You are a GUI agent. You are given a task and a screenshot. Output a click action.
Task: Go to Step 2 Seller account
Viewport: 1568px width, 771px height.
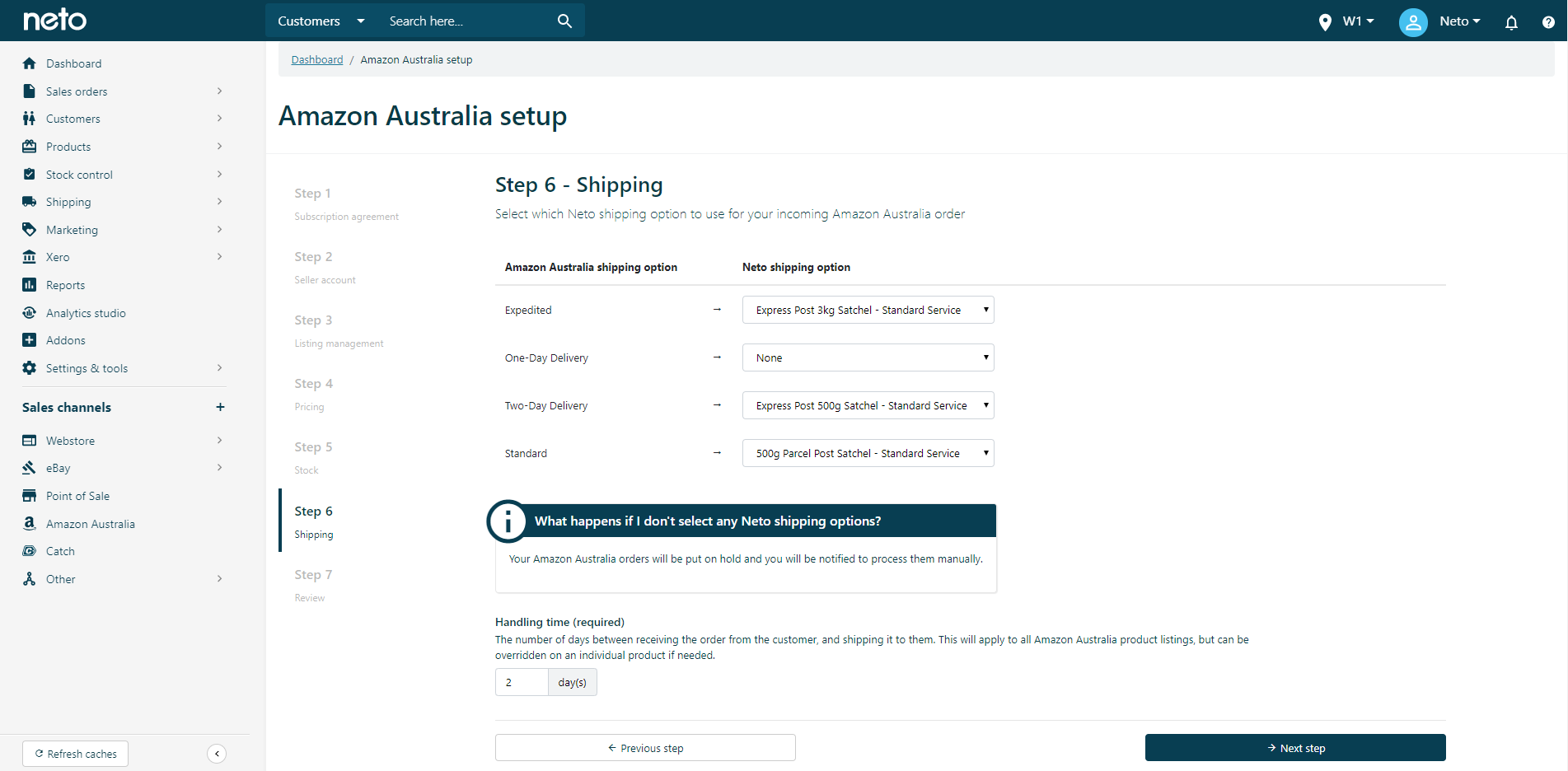pos(325,267)
